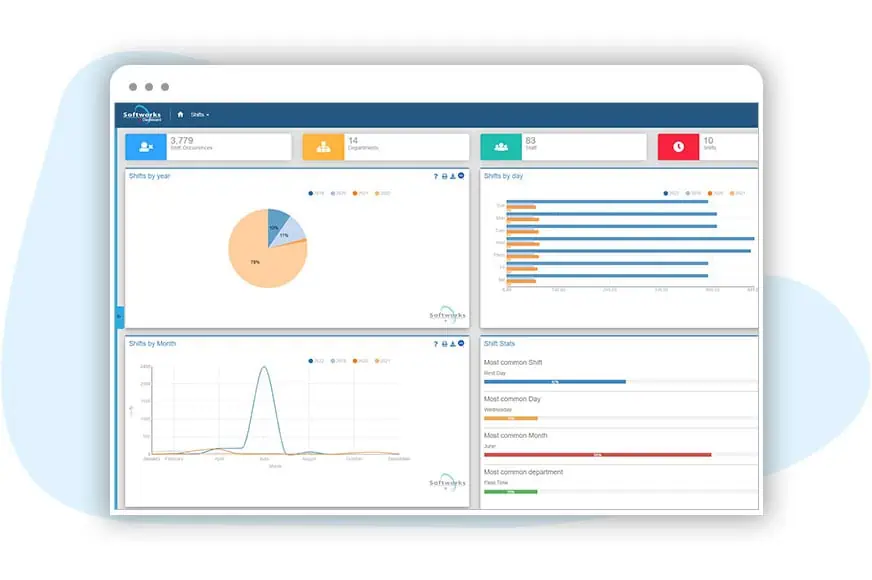The width and height of the screenshot is (872, 580).
Task: Click the Softworks Dashboard logo
Action: point(142,115)
